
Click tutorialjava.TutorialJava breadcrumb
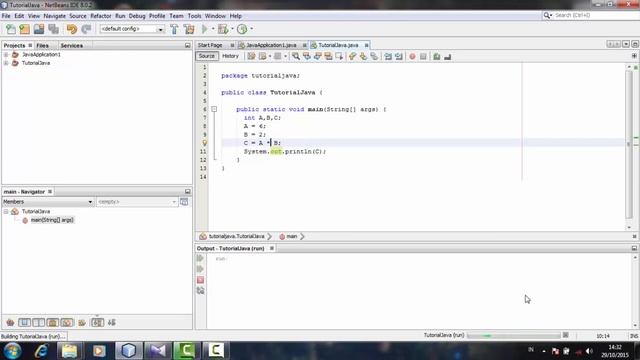tap(236, 236)
